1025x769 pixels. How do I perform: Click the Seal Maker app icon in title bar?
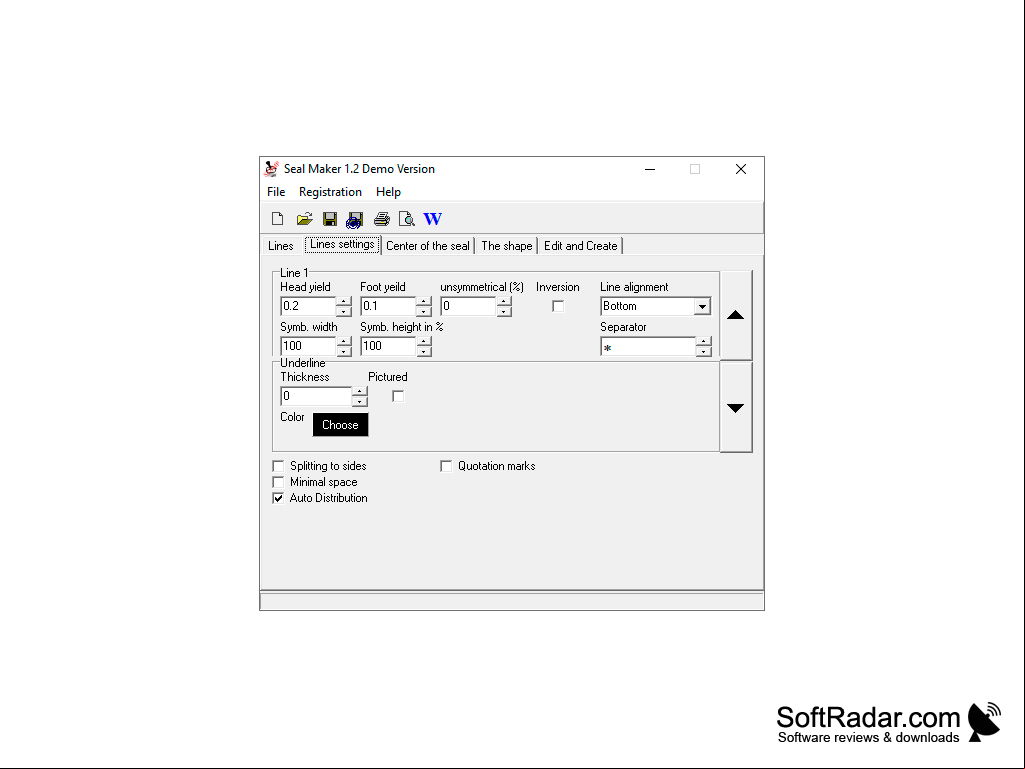click(x=271, y=169)
